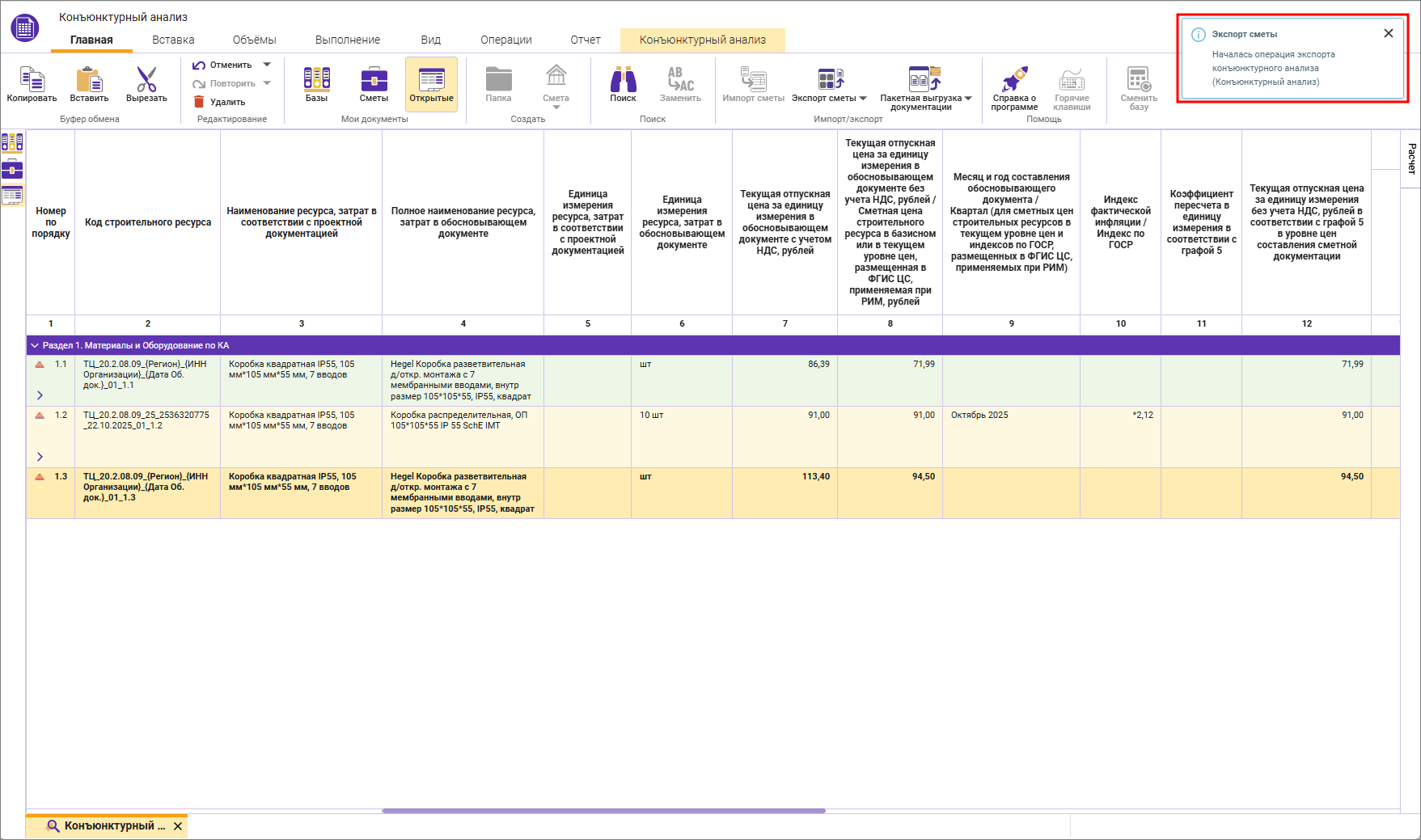Toggle the vertical Расчет side panel
Image resolution: width=1421 pixels, height=840 pixels.
(x=1411, y=158)
